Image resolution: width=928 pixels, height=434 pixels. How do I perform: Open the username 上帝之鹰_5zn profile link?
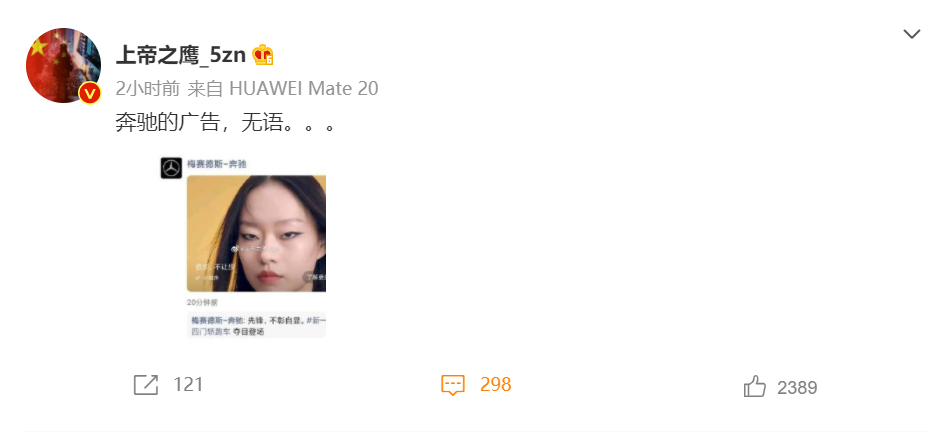181,56
